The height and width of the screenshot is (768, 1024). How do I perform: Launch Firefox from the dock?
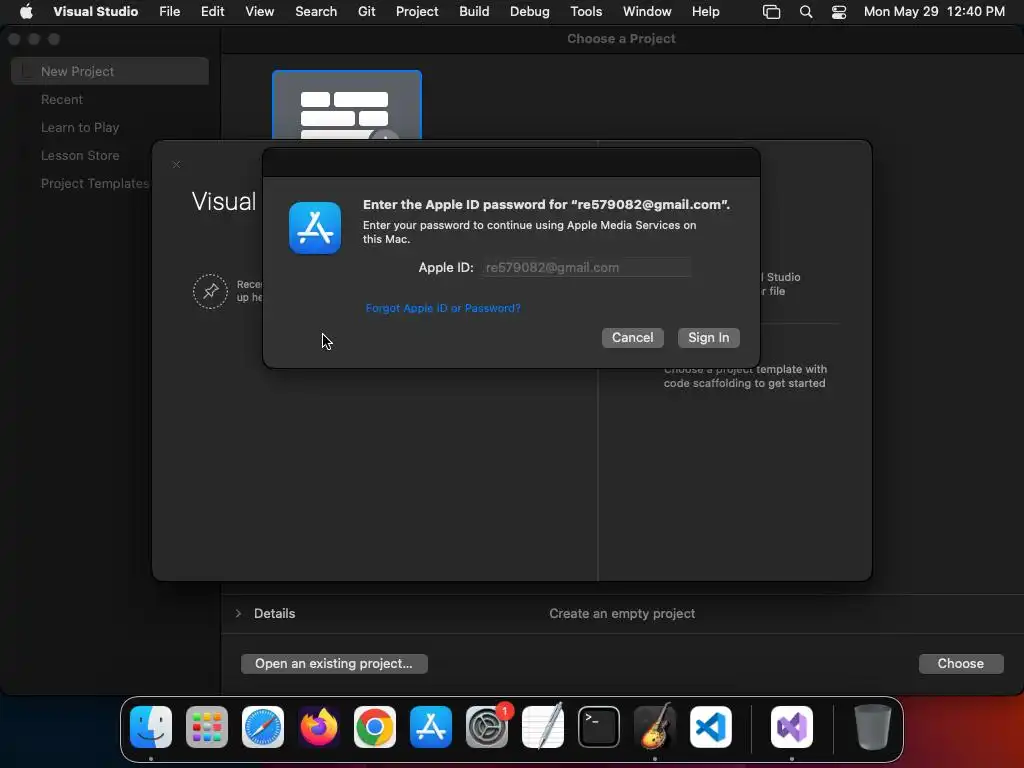click(319, 727)
